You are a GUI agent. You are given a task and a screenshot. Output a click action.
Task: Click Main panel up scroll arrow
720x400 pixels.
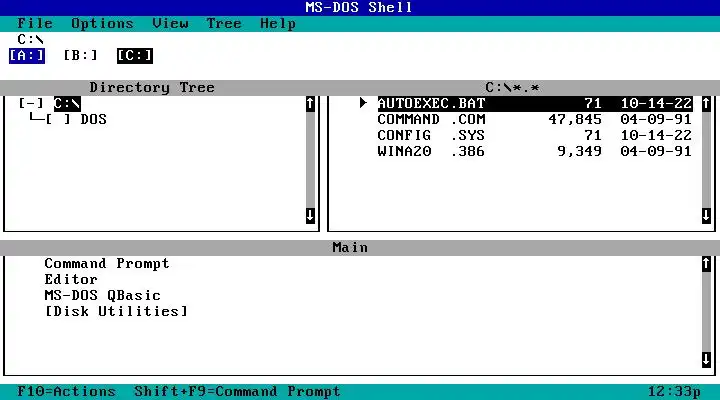pyautogui.click(x=706, y=264)
